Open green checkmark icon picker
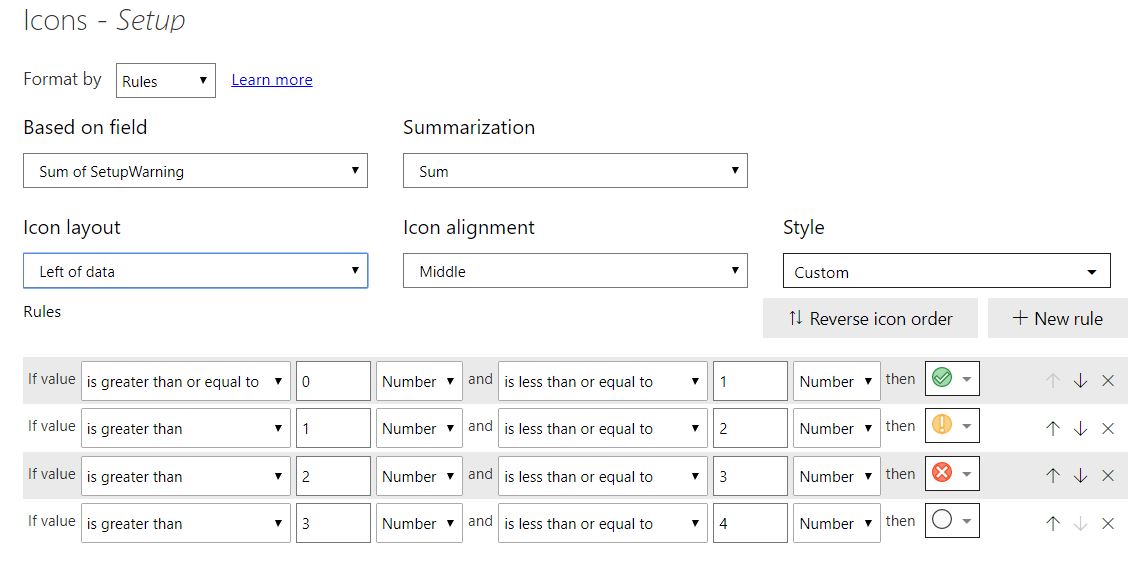1148x564 pixels. click(x=952, y=379)
